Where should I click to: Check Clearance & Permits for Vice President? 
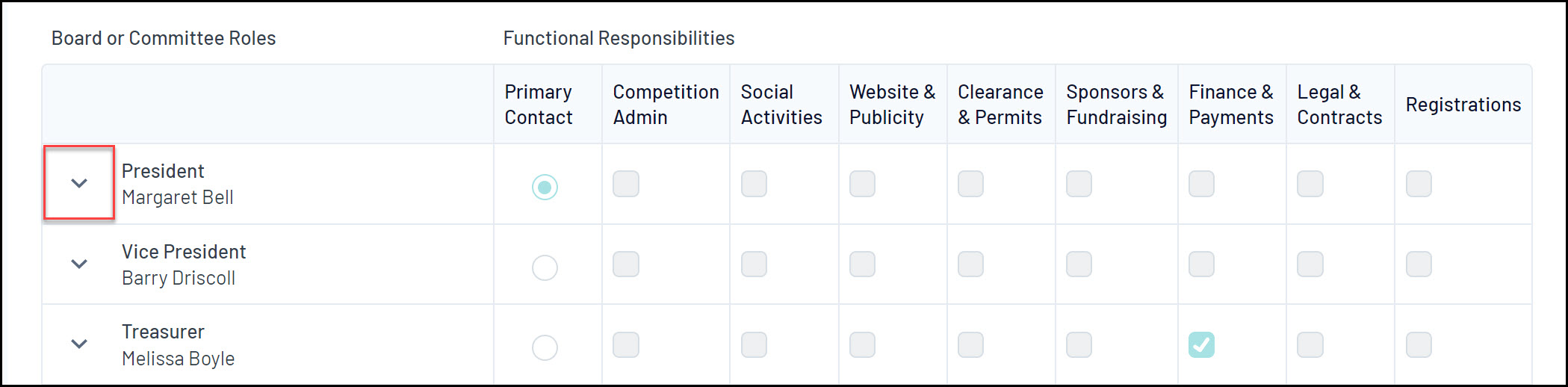(970, 264)
